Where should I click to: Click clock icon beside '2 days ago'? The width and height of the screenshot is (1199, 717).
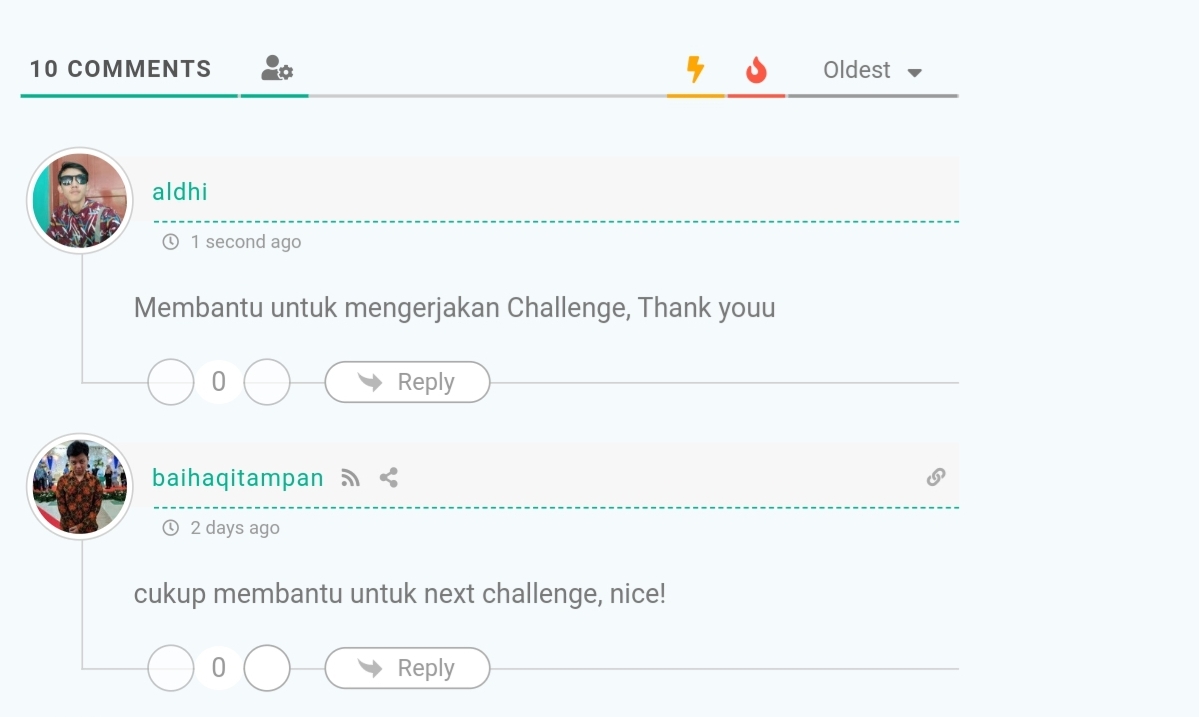pyautogui.click(x=171, y=527)
